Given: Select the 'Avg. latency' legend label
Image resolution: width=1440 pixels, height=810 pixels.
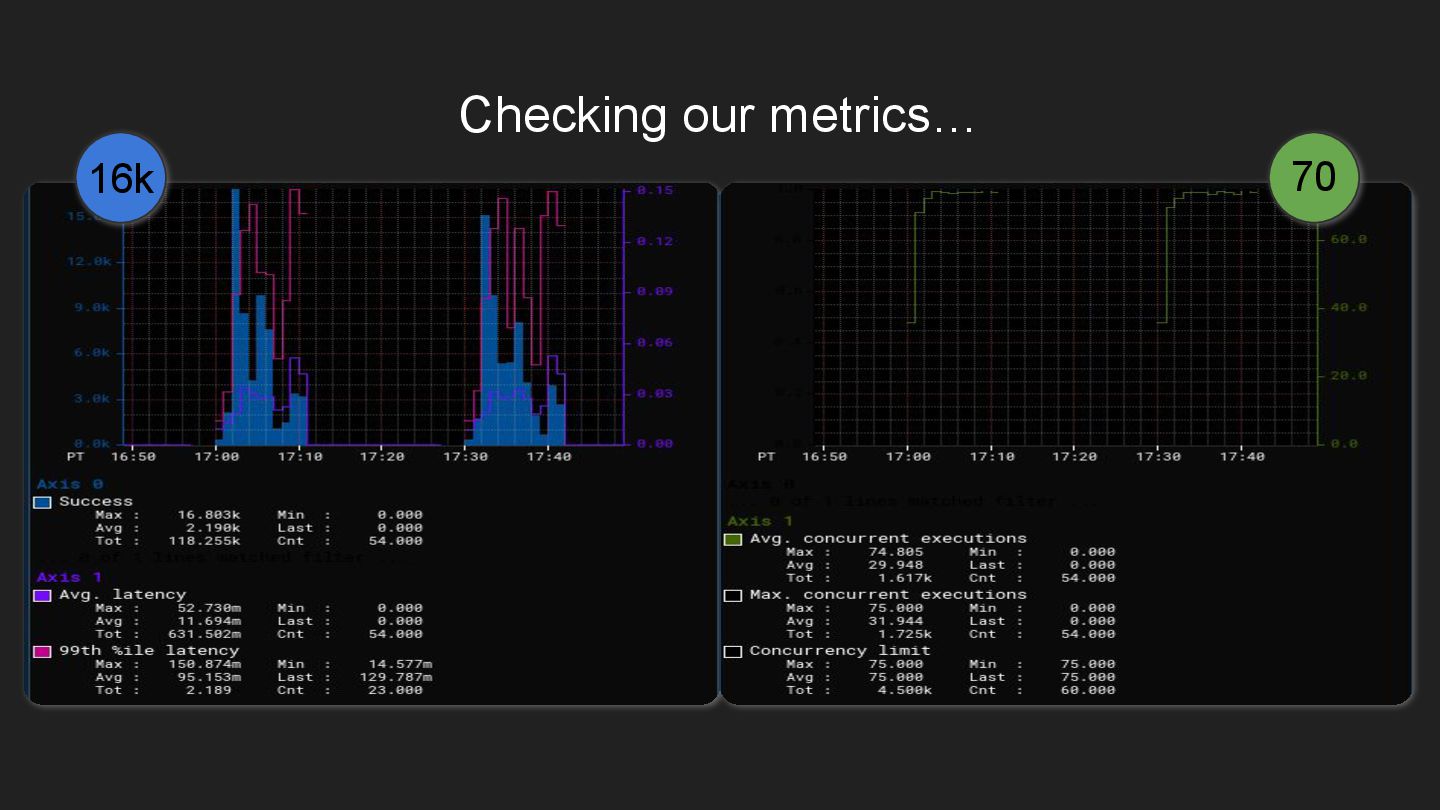Looking at the screenshot, I should [122, 595].
